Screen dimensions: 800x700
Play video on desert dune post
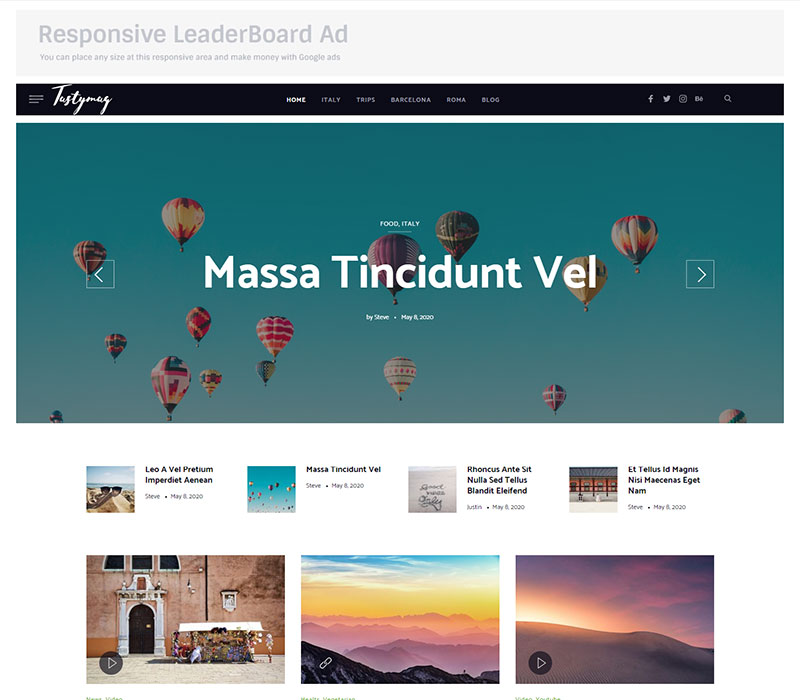[x=540, y=663]
